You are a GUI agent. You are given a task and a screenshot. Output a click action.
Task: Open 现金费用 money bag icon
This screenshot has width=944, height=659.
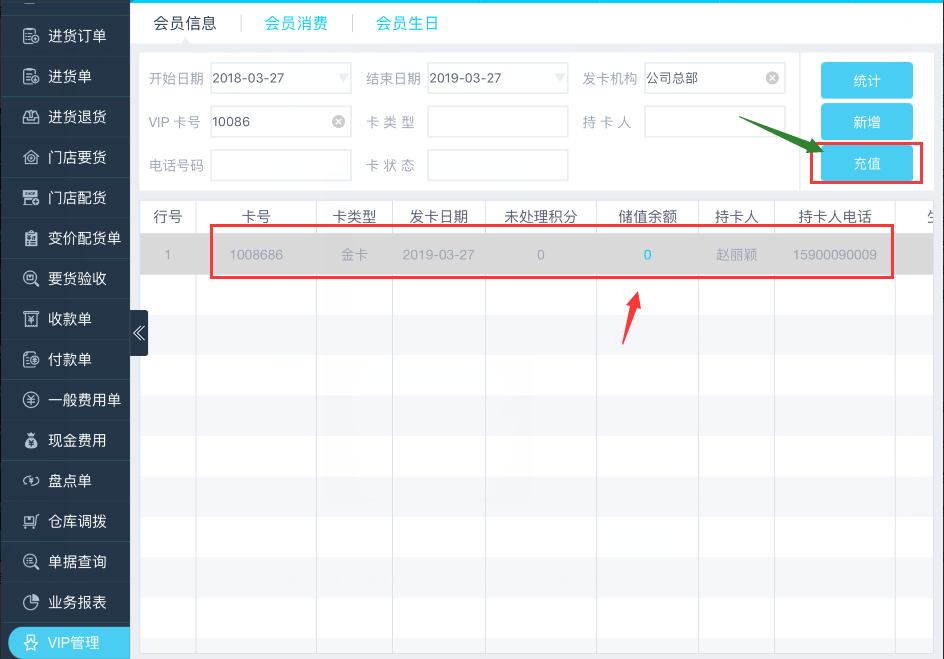pyautogui.click(x=31, y=440)
